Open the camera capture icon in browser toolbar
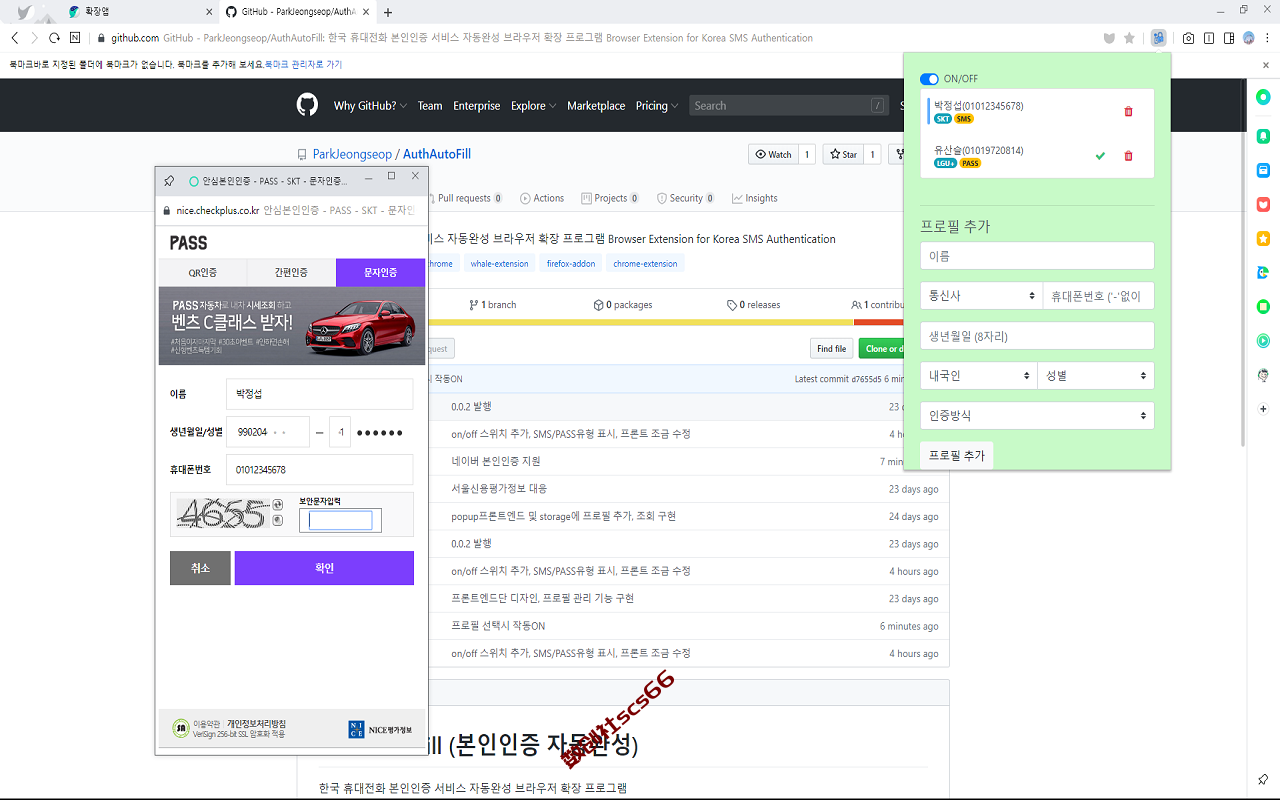 tap(1188, 38)
